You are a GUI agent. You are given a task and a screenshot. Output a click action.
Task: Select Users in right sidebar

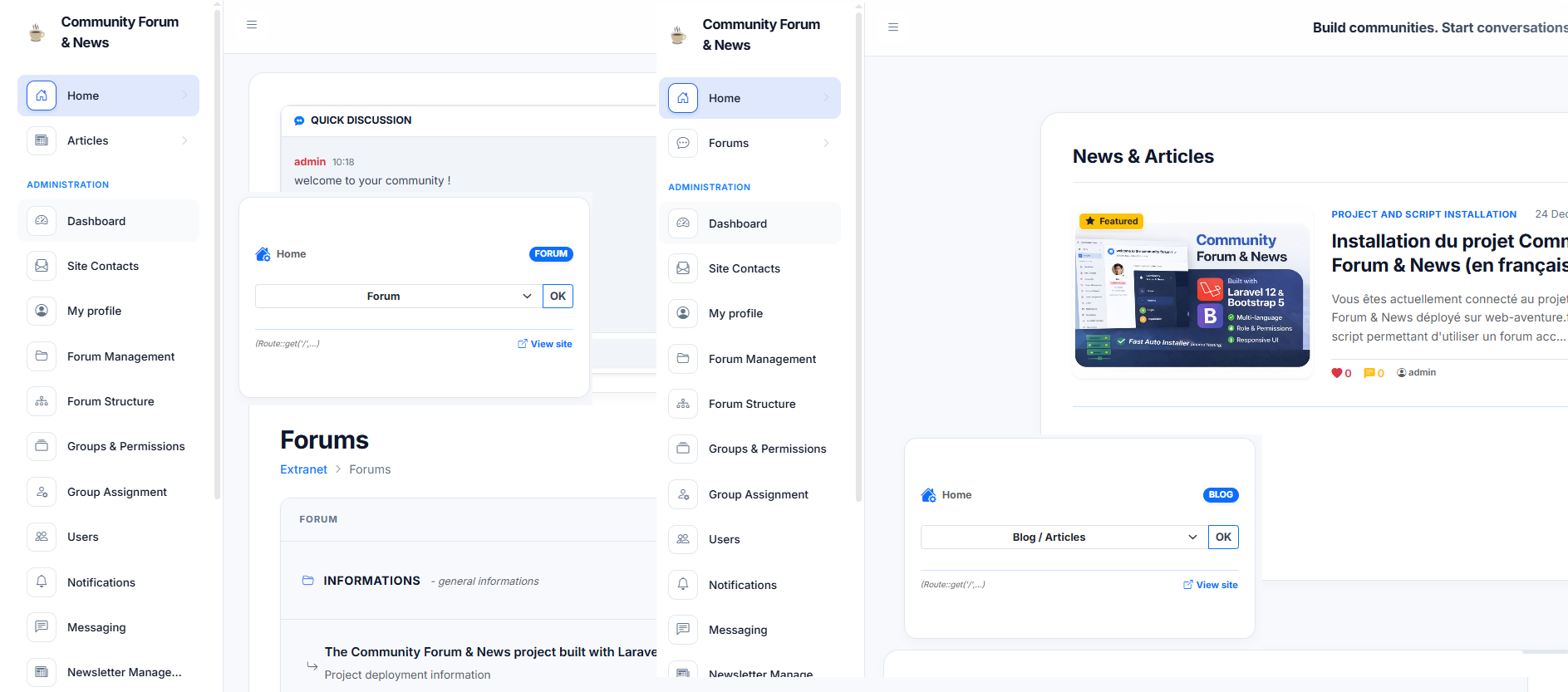[750, 539]
